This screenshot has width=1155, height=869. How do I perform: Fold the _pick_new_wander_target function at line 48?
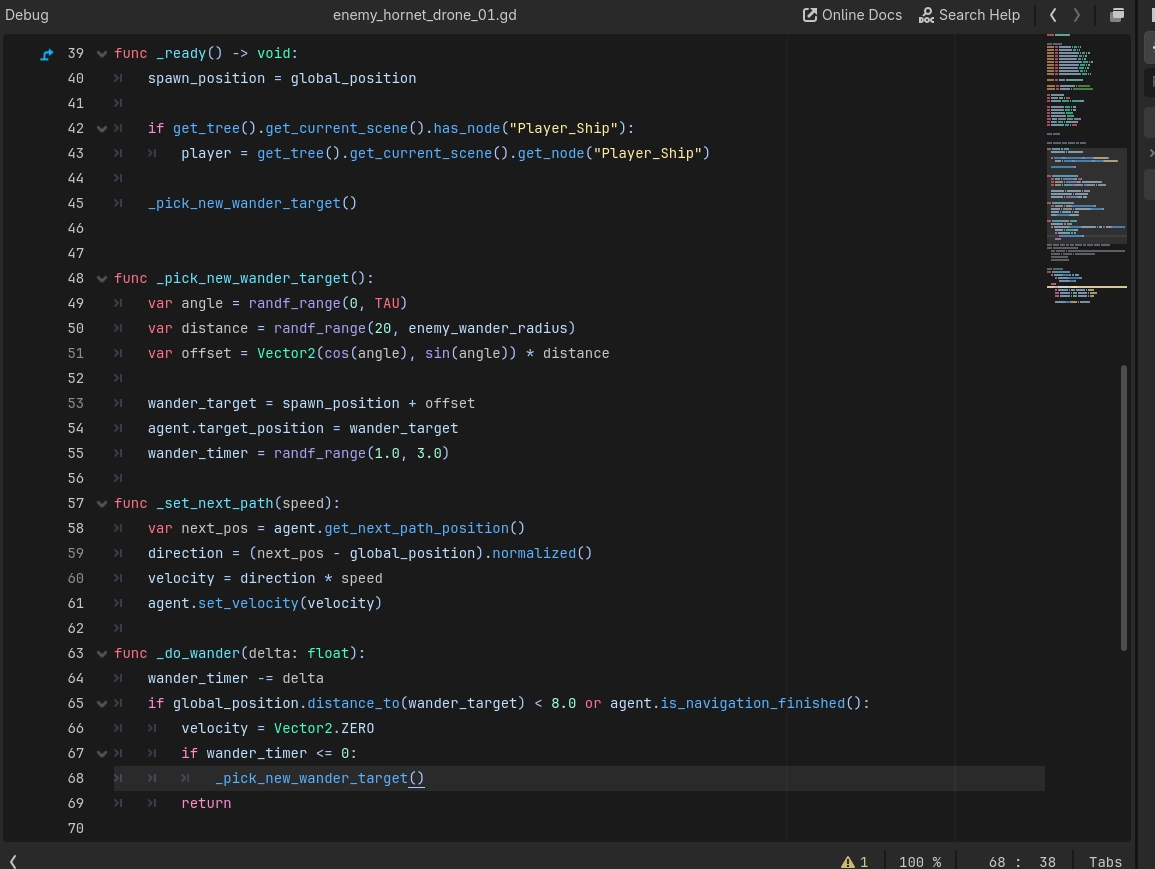[x=101, y=279]
